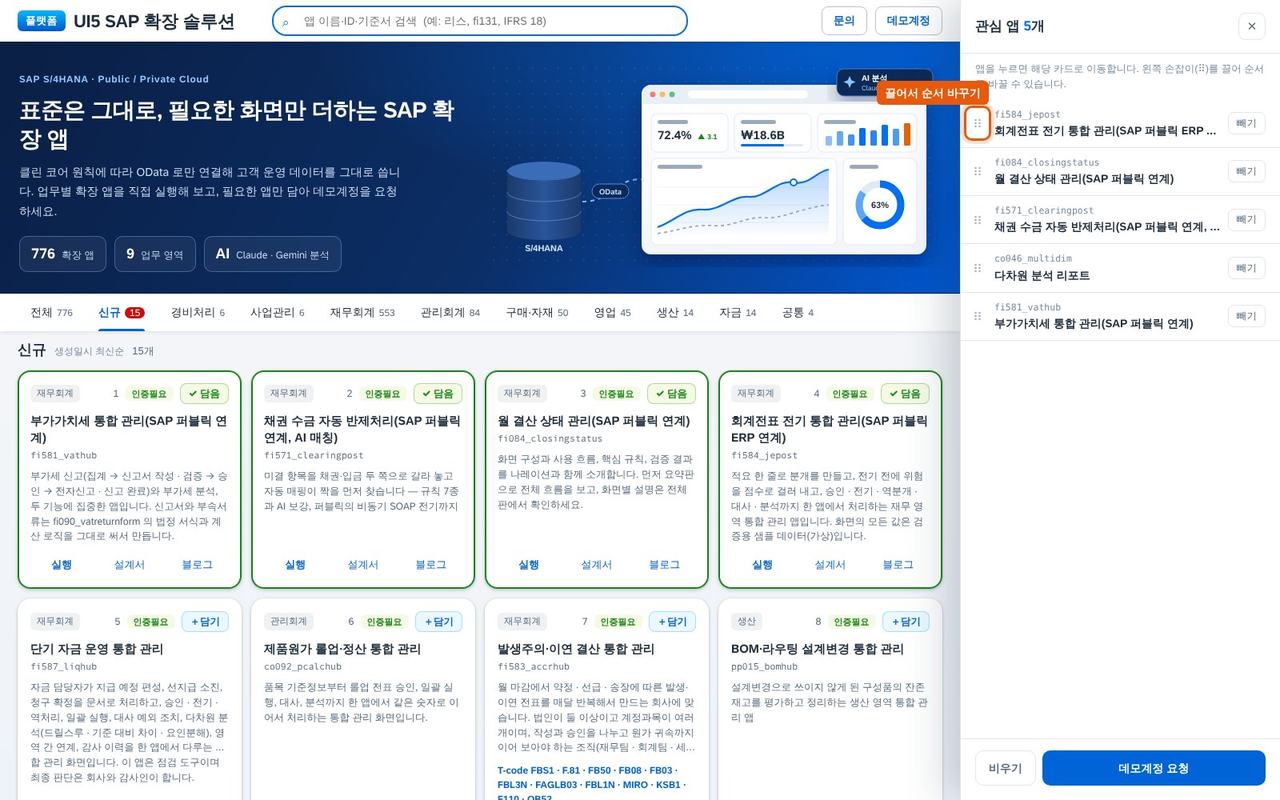This screenshot has width=1280, height=800.
Task: Click drag handle for fi581_vathub row
Action: coord(977,316)
